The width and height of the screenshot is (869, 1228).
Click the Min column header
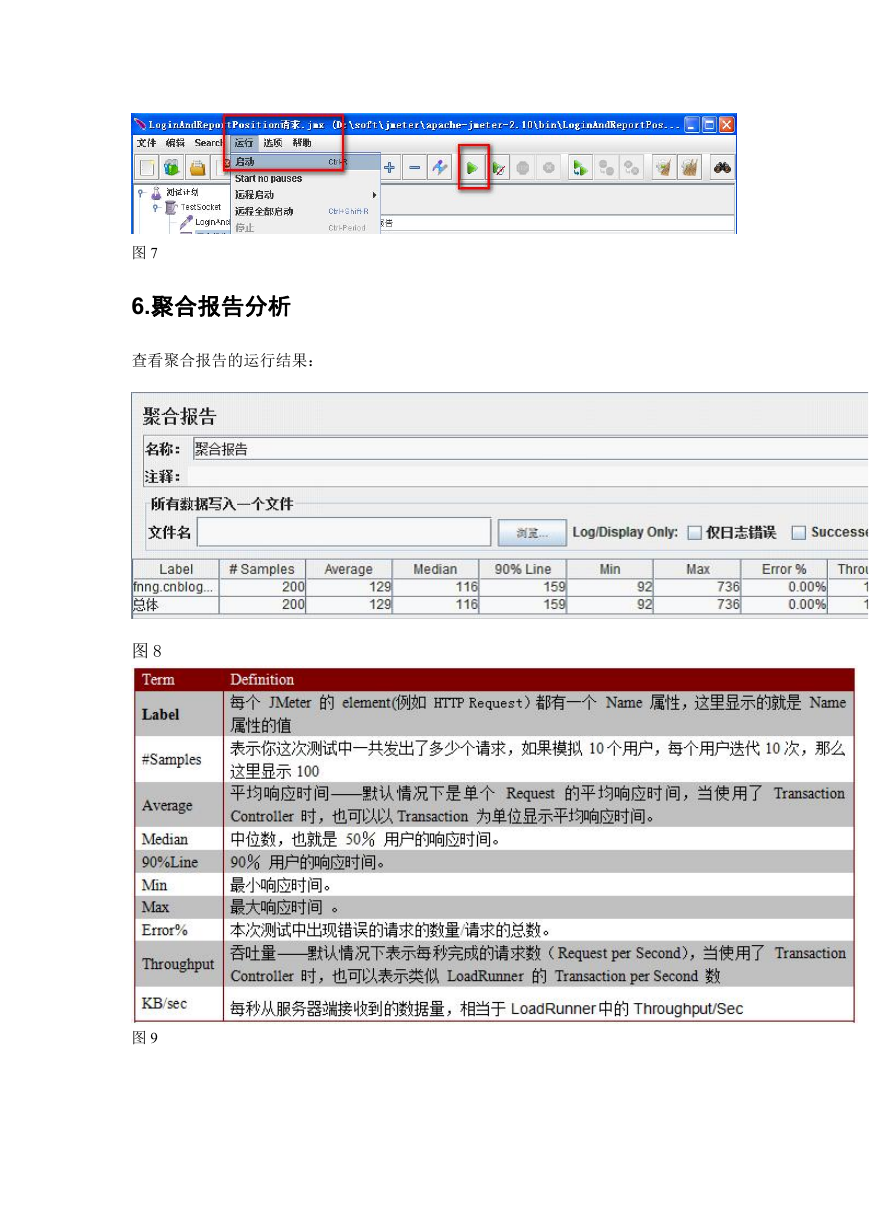coord(610,569)
